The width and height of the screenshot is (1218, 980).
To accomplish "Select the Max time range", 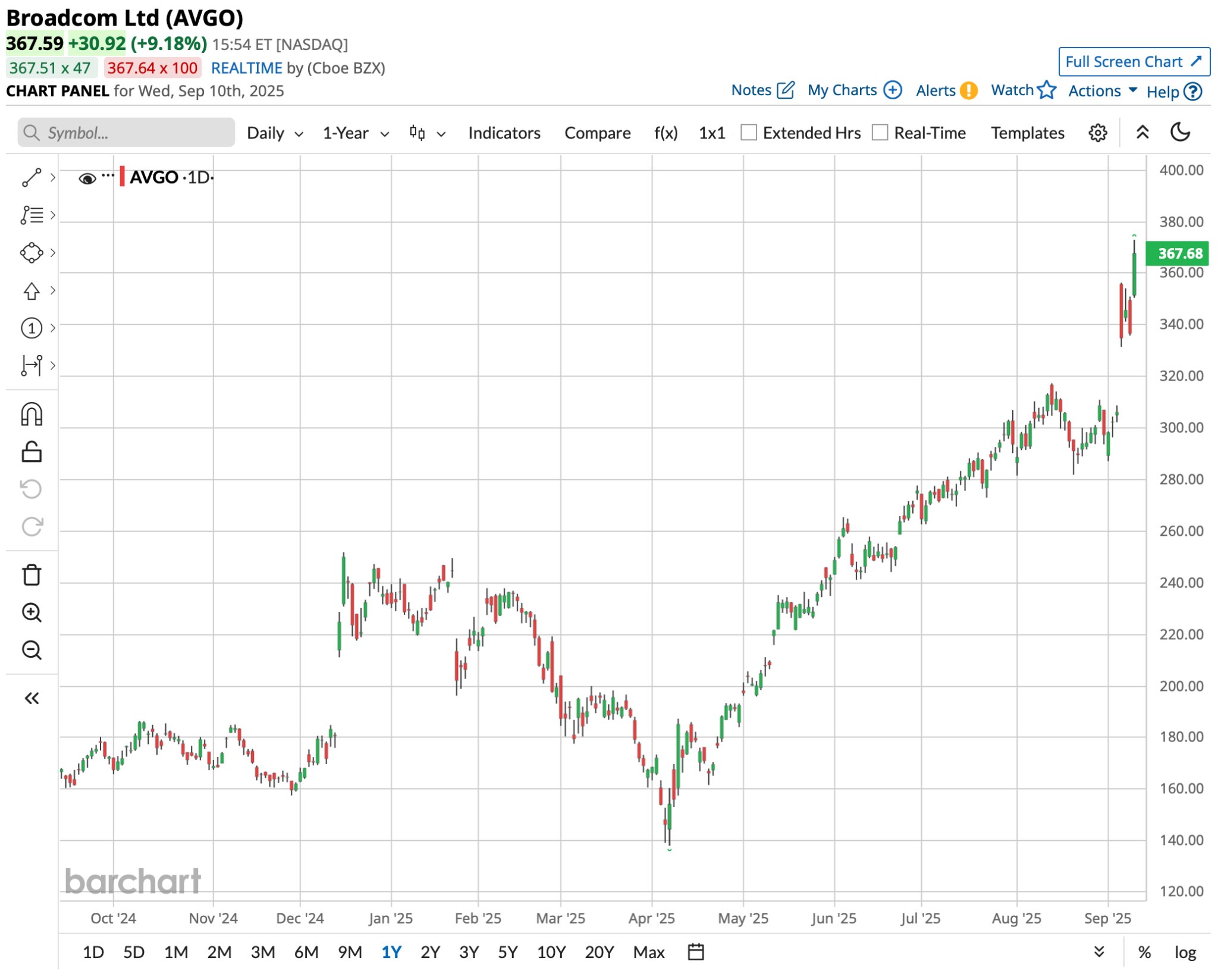I will click(648, 952).
